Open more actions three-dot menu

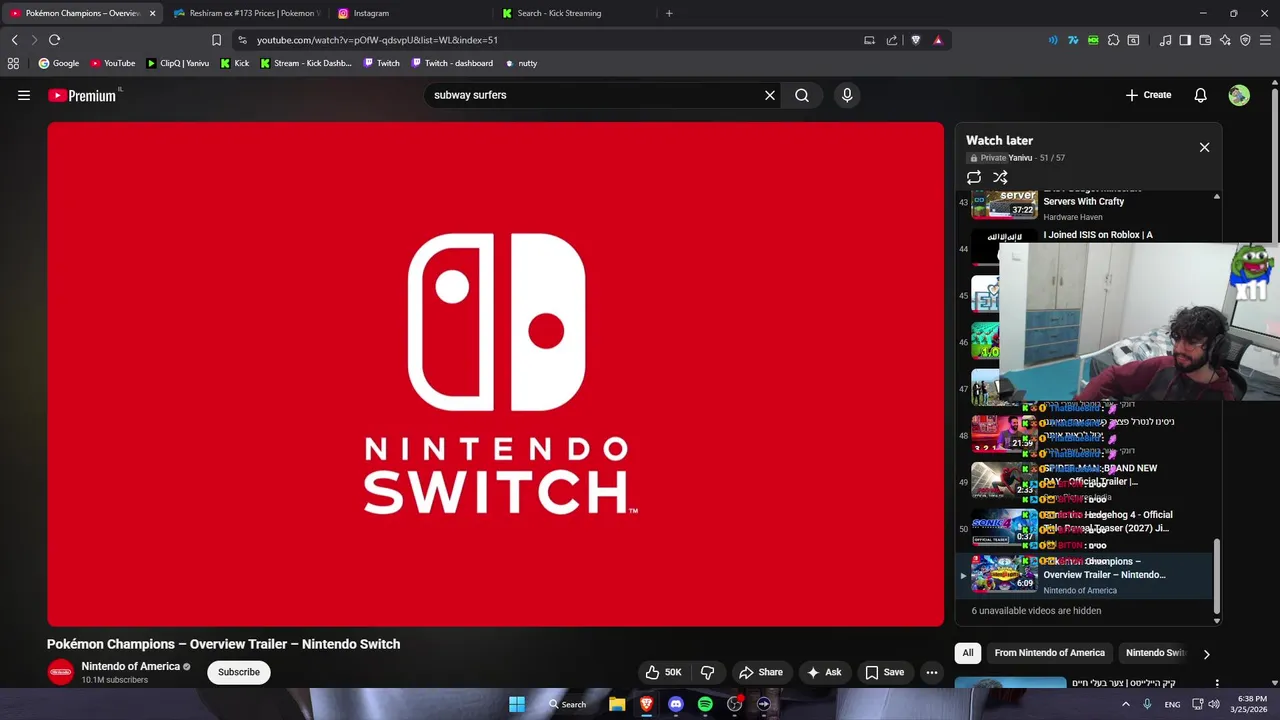[932, 672]
